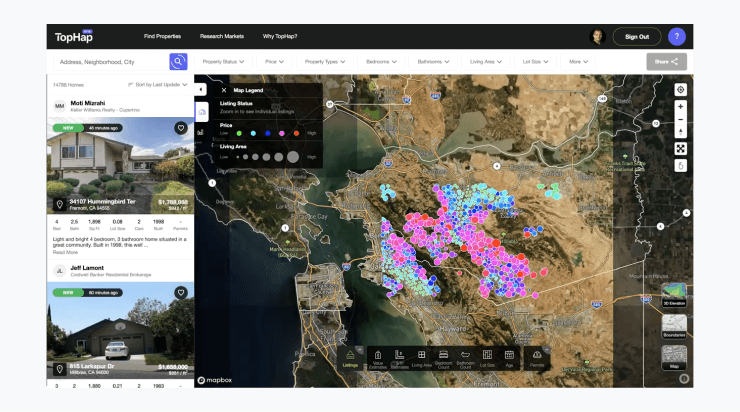Open the map info icon
Screen dimensions: 740x412
point(683,378)
